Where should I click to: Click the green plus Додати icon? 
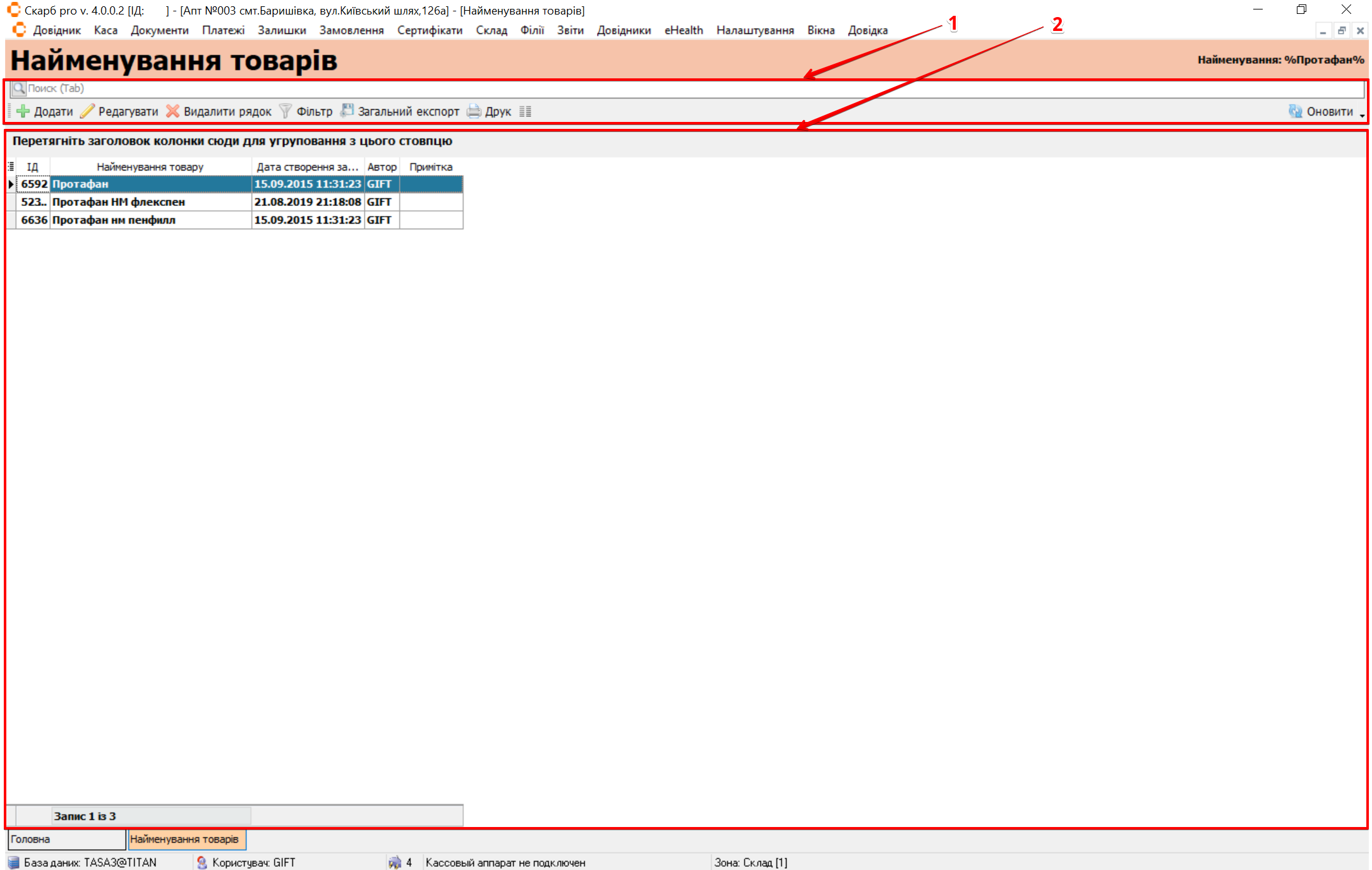click(x=23, y=111)
